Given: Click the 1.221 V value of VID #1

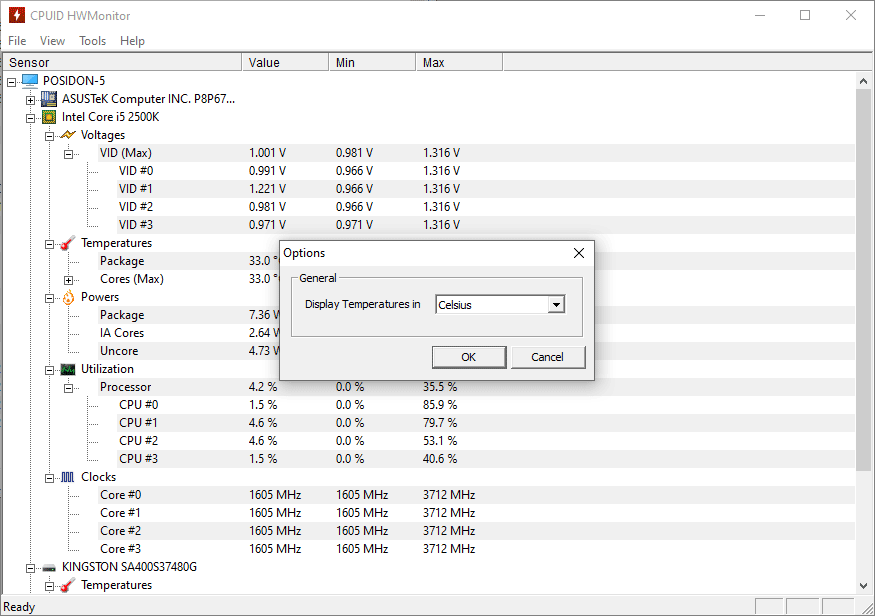Looking at the screenshot, I should coord(267,189).
